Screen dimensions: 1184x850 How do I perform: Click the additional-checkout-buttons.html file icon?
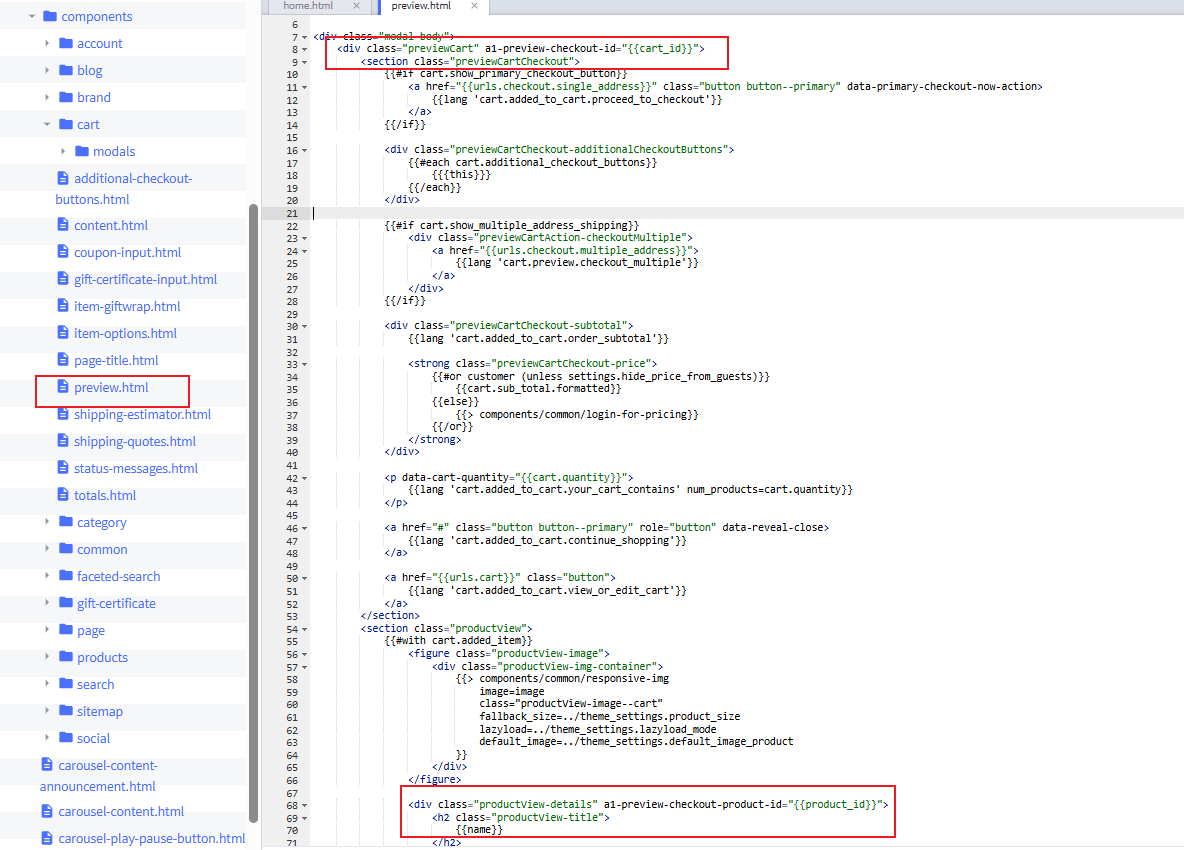point(63,178)
